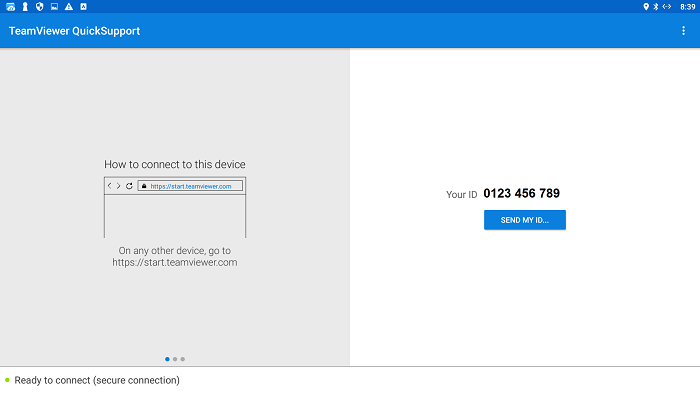
Task: Tap the forward arrow in the browser illustration
Action: [119, 186]
